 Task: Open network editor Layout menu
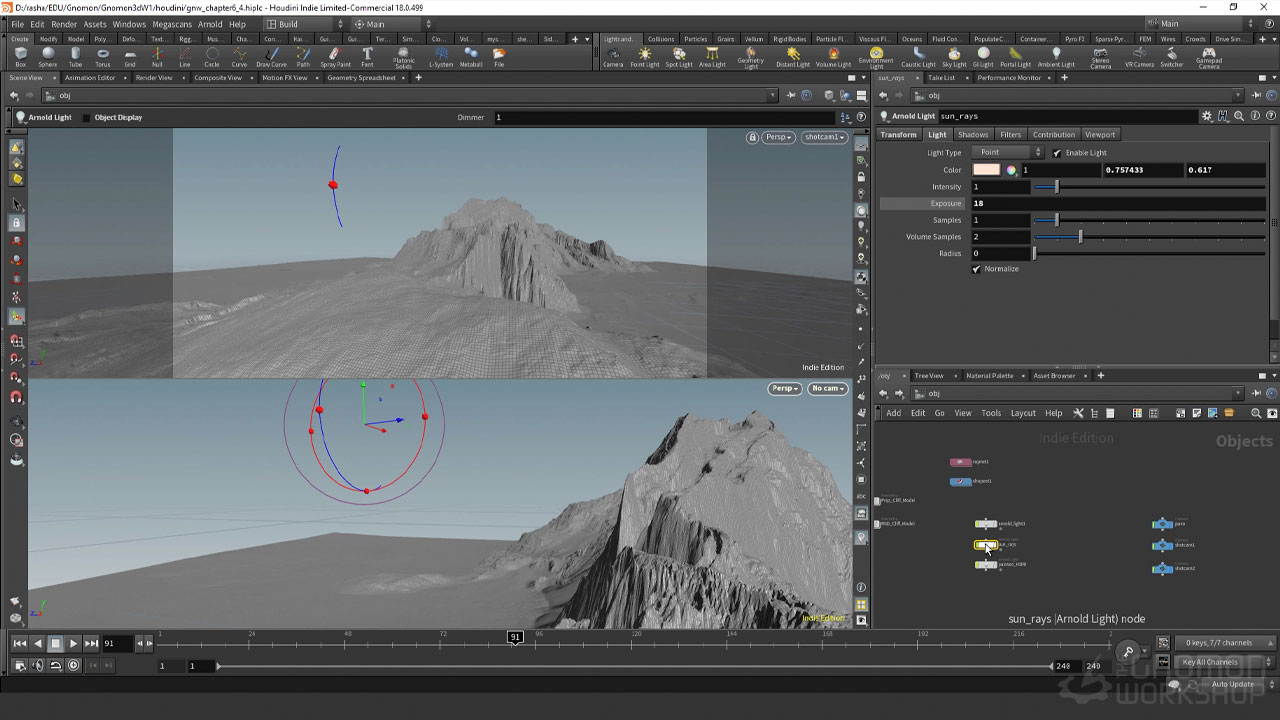click(x=1023, y=413)
